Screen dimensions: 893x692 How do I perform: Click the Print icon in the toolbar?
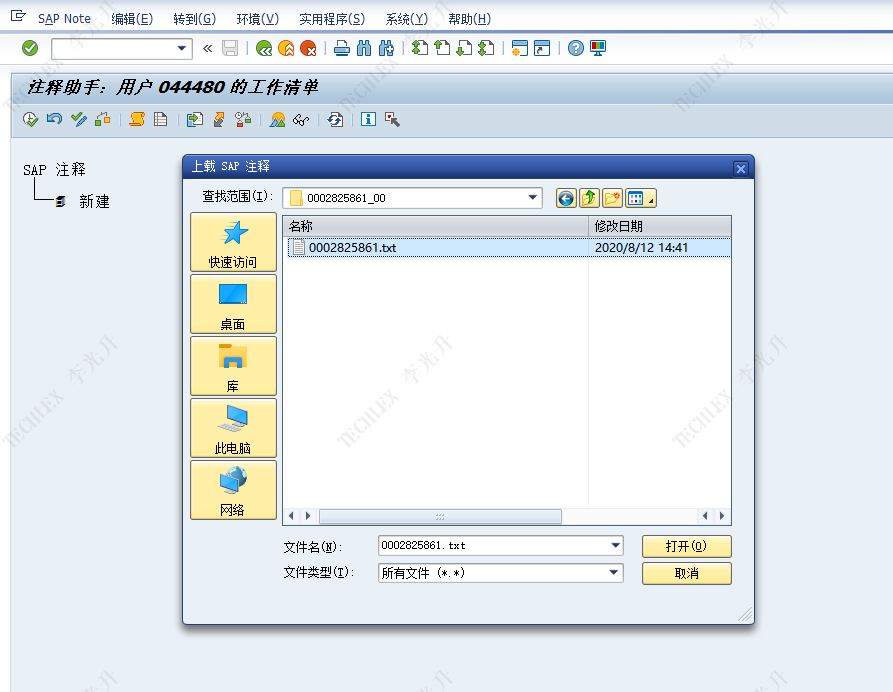click(x=342, y=48)
